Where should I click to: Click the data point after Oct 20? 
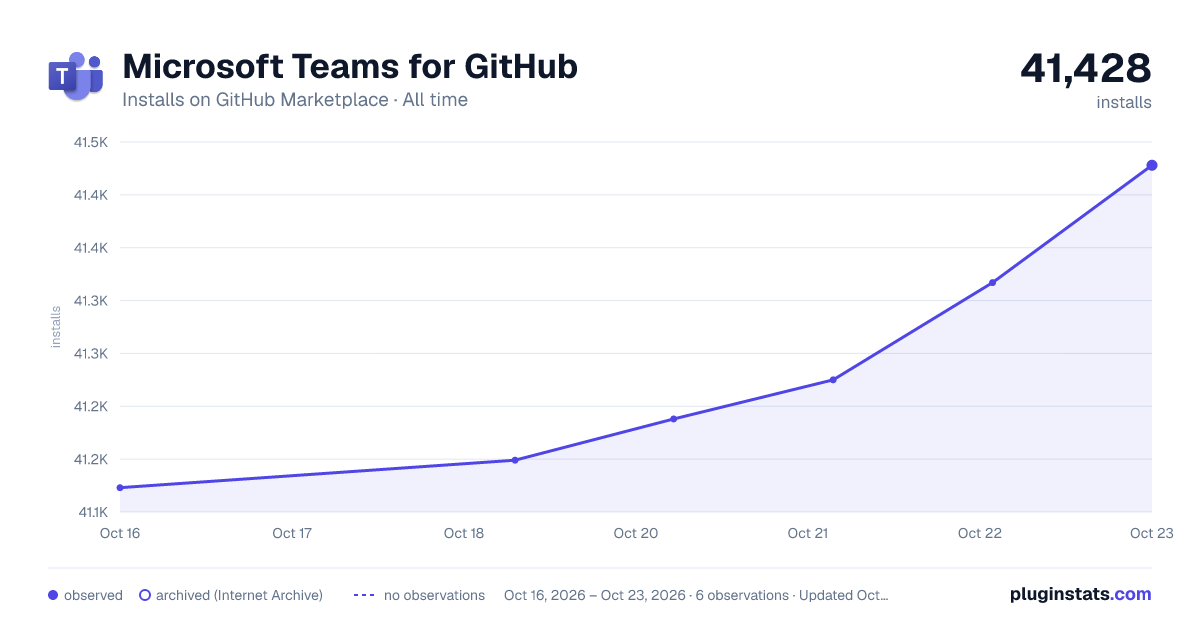point(674,419)
